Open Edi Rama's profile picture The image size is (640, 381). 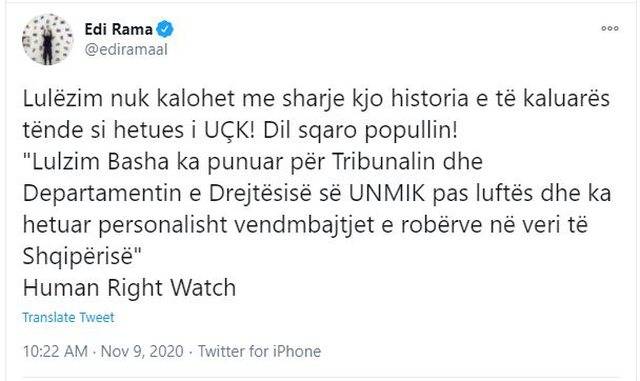(47, 40)
